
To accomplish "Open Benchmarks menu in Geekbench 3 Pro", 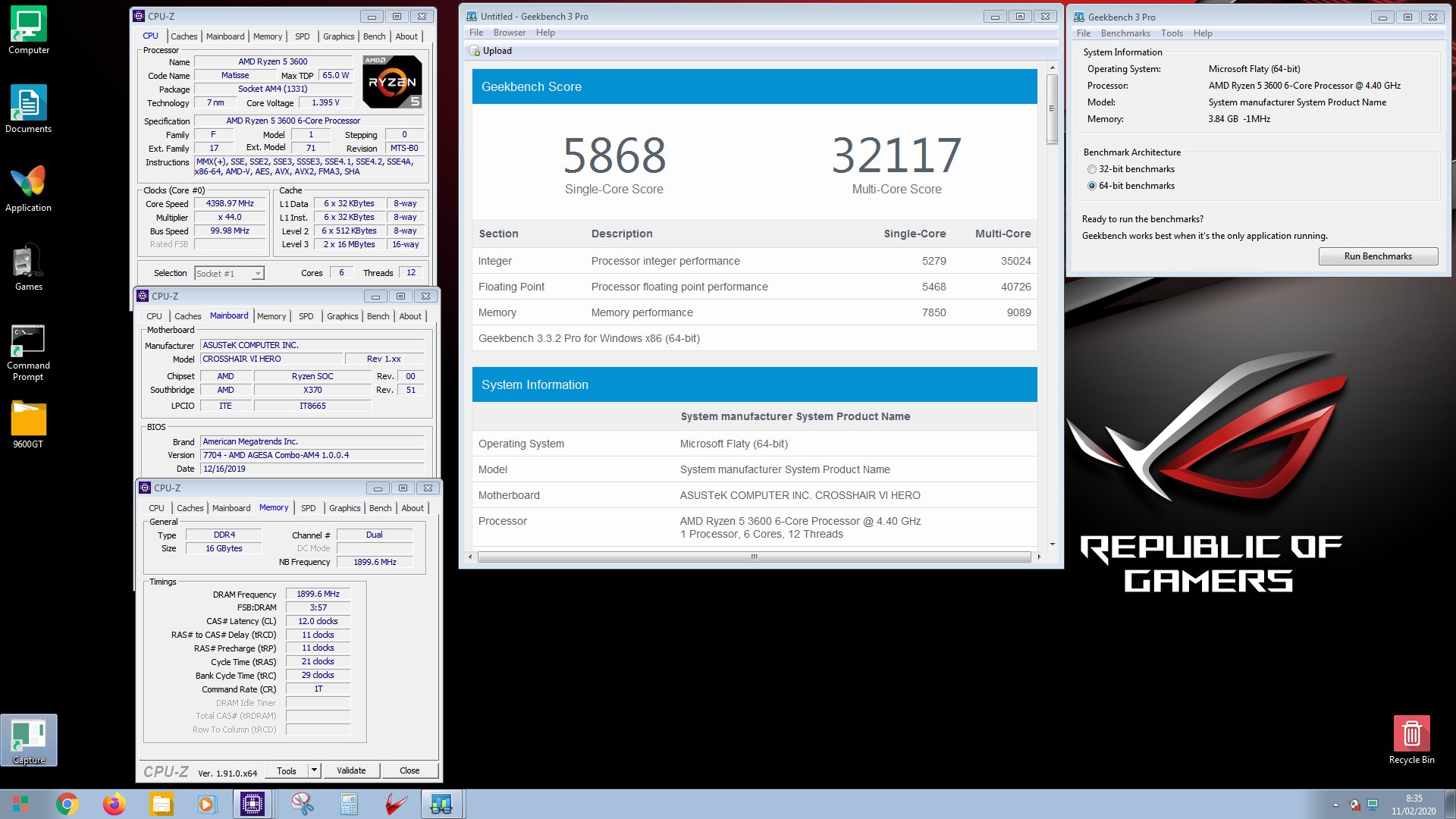I will 1125,33.
